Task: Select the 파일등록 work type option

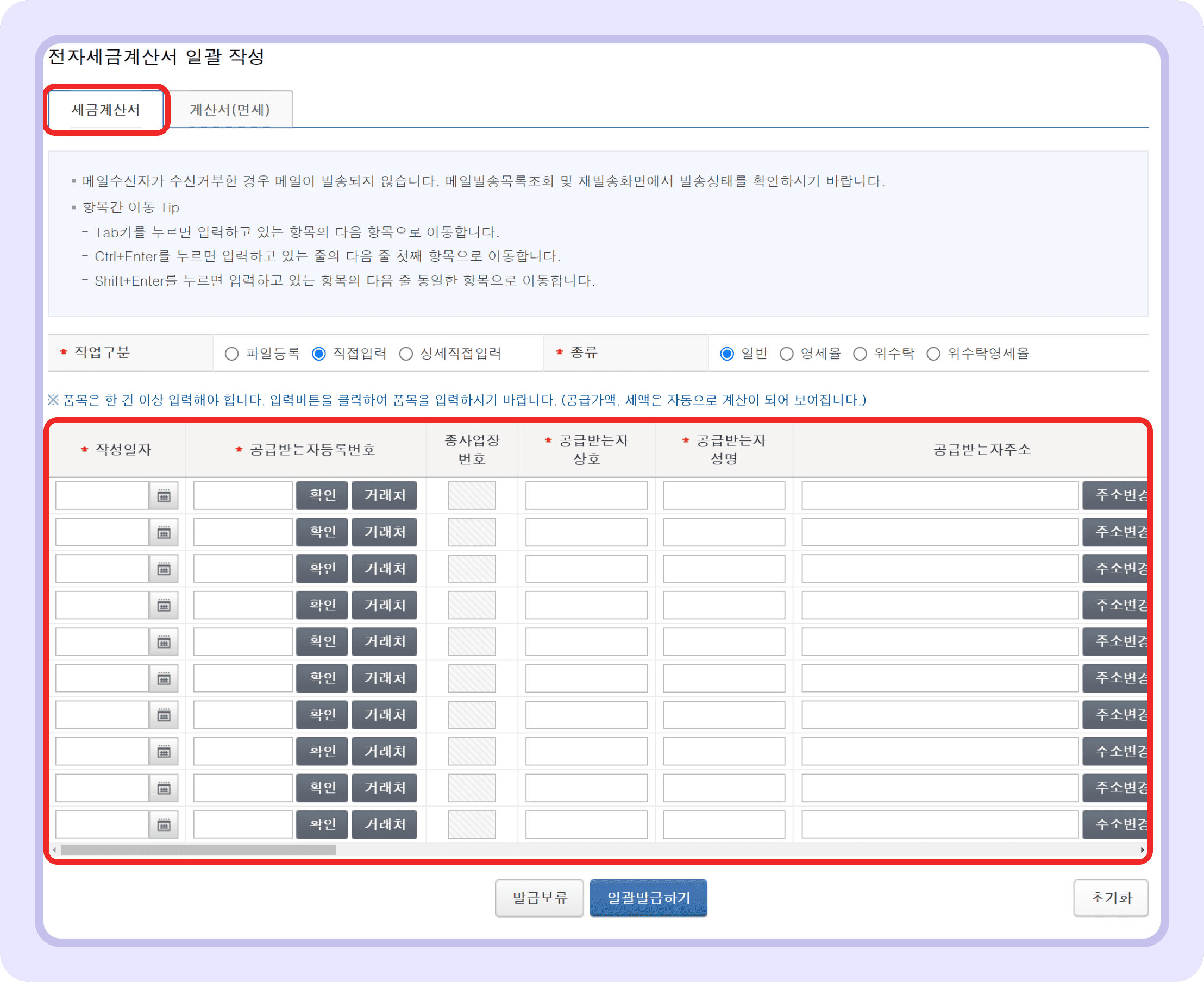Action: pos(232,353)
